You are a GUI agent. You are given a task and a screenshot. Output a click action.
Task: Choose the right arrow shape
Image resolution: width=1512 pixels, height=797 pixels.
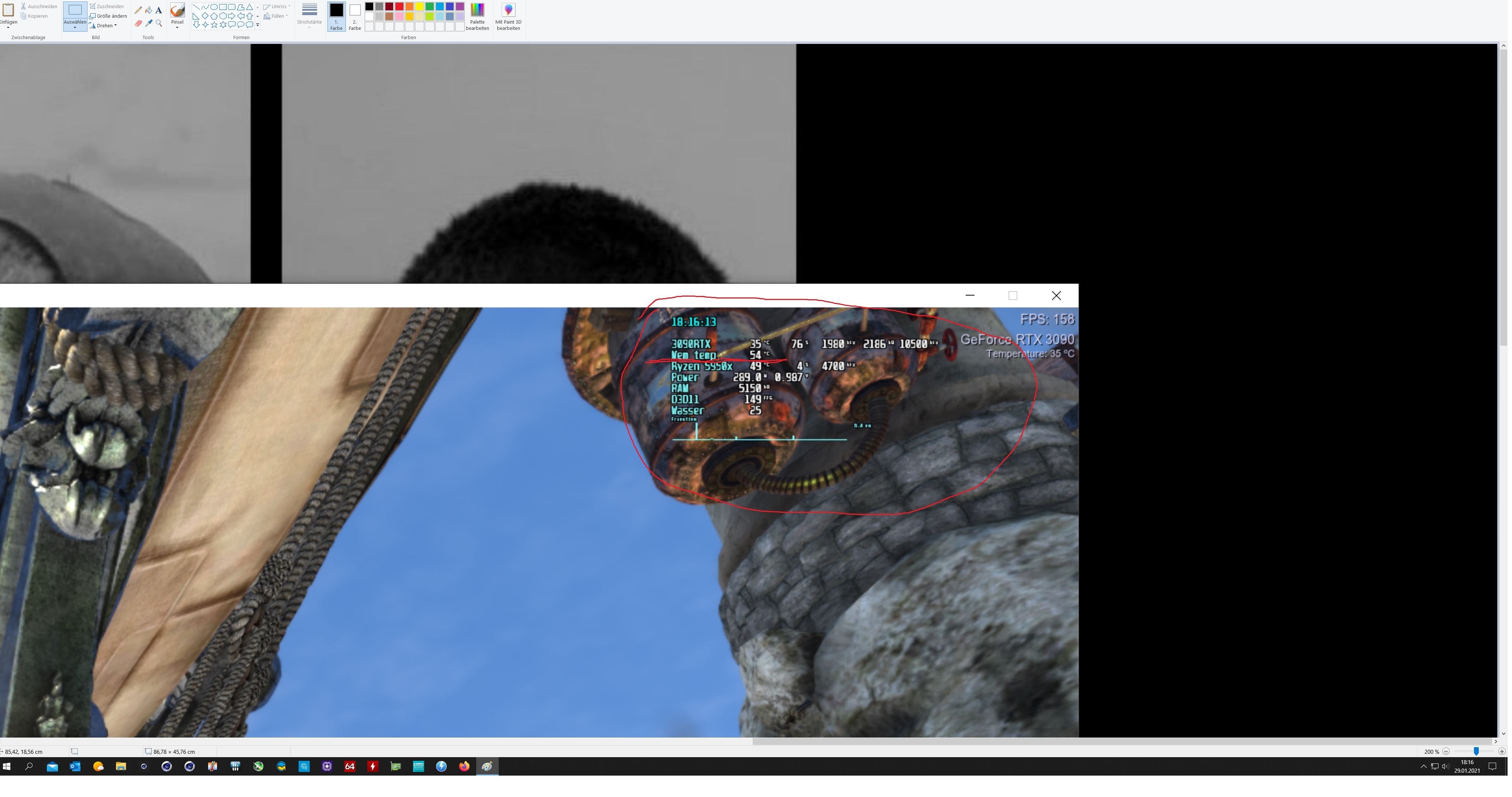pyautogui.click(x=232, y=16)
